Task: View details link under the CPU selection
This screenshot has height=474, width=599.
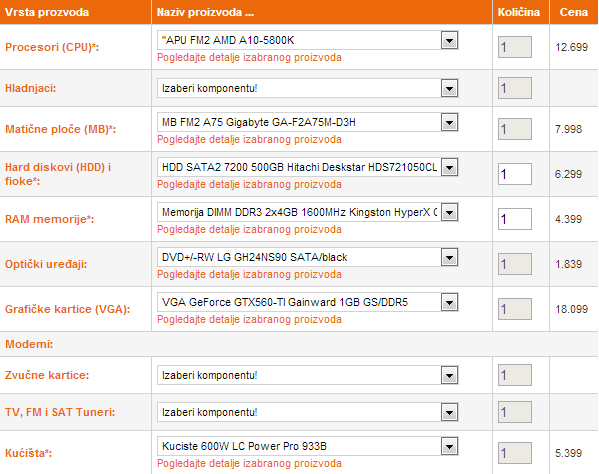Action: (249, 58)
